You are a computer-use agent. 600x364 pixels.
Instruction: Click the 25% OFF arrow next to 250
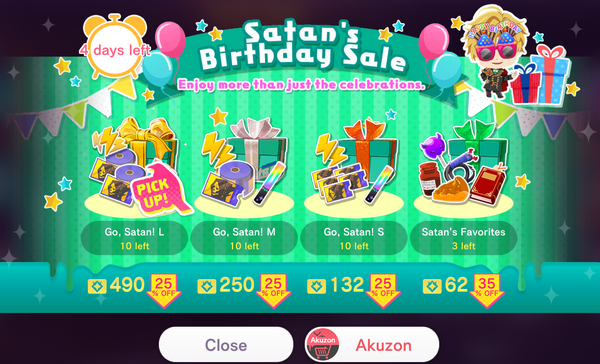(x=273, y=290)
